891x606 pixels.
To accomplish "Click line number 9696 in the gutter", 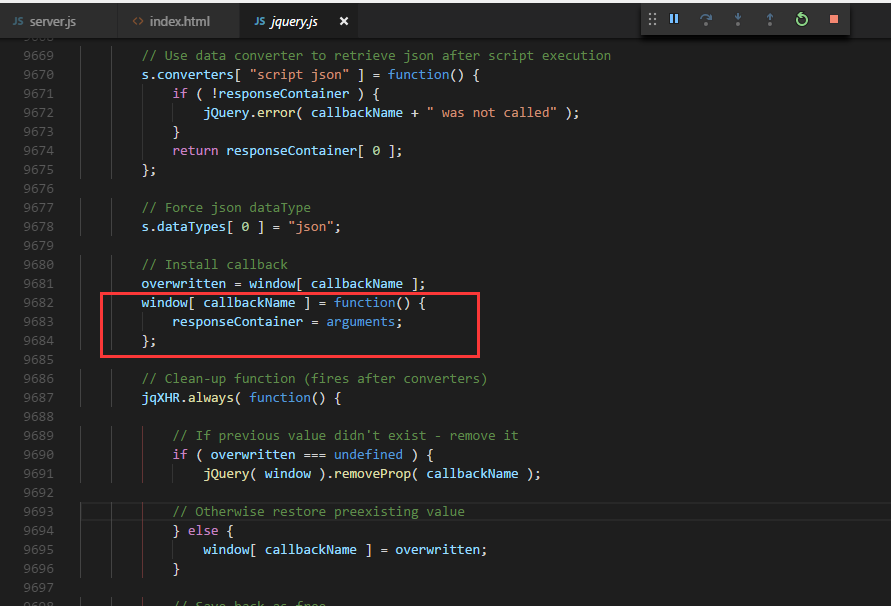I will coord(39,568).
